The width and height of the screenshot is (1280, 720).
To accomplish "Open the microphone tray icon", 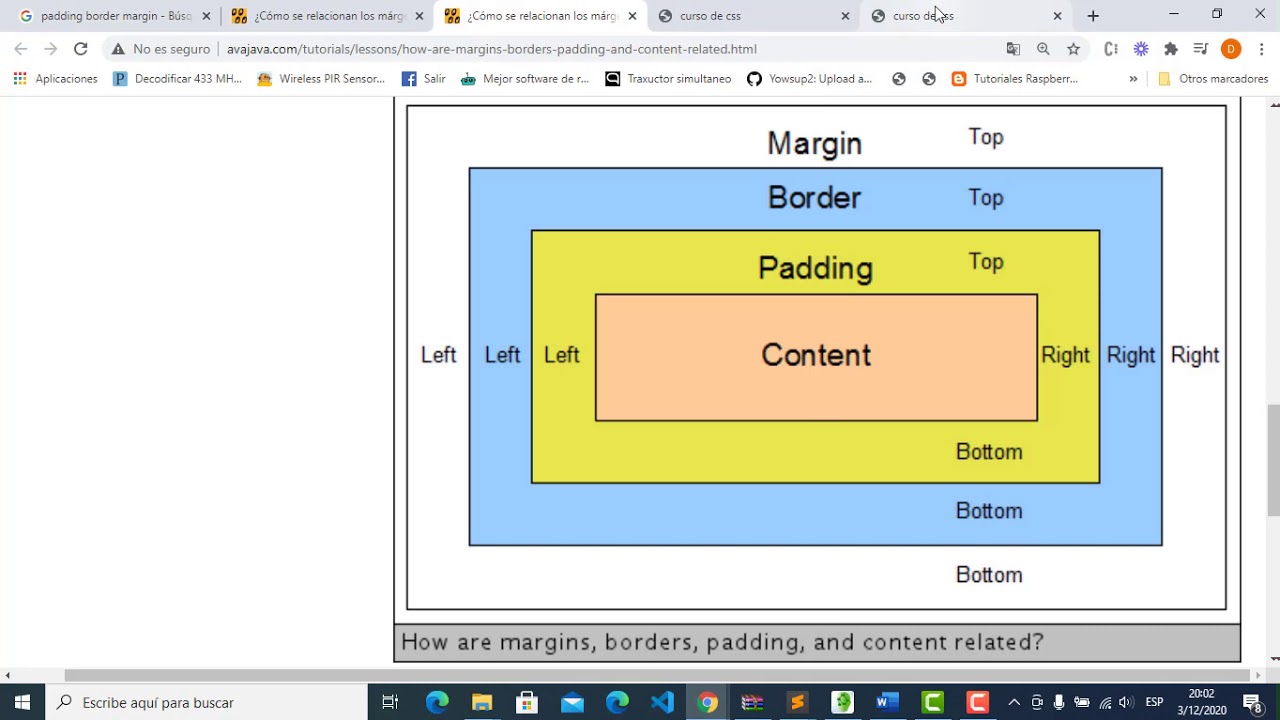I will (1059, 702).
